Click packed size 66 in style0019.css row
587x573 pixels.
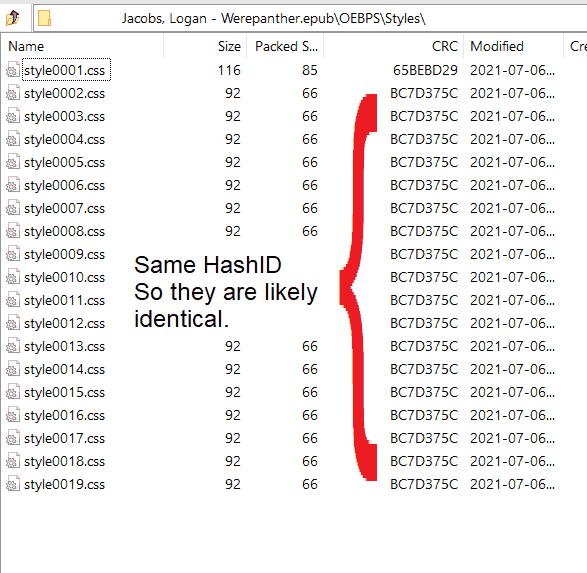pos(310,484)
